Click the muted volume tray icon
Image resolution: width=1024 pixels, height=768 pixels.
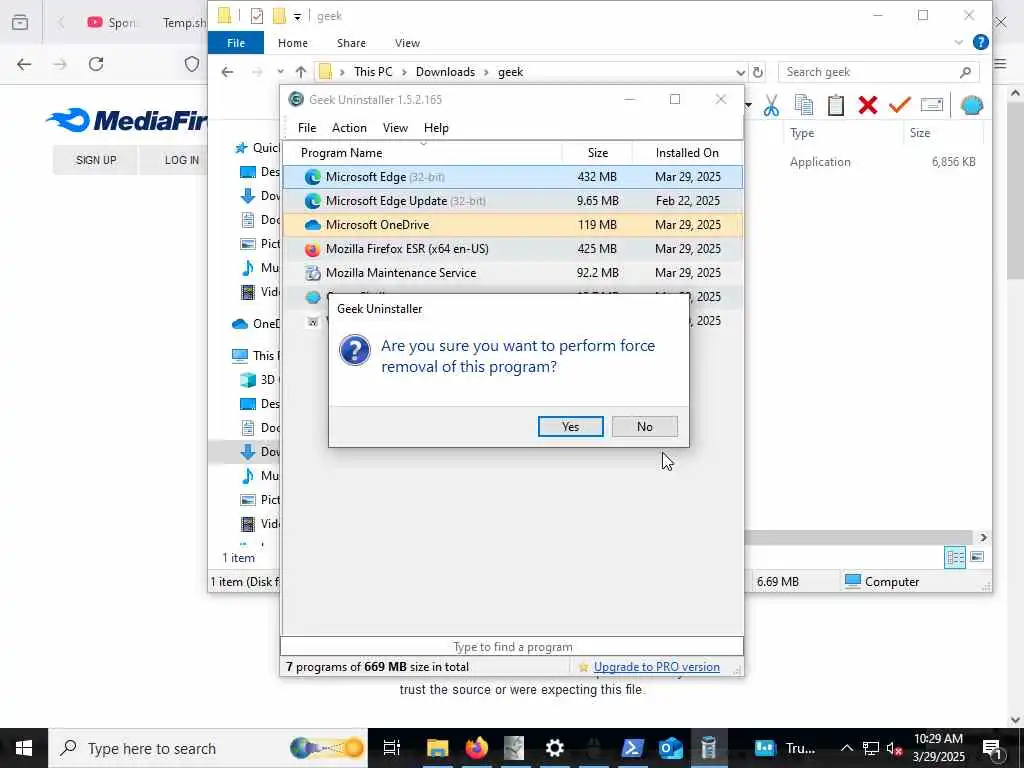click(895, 748)
